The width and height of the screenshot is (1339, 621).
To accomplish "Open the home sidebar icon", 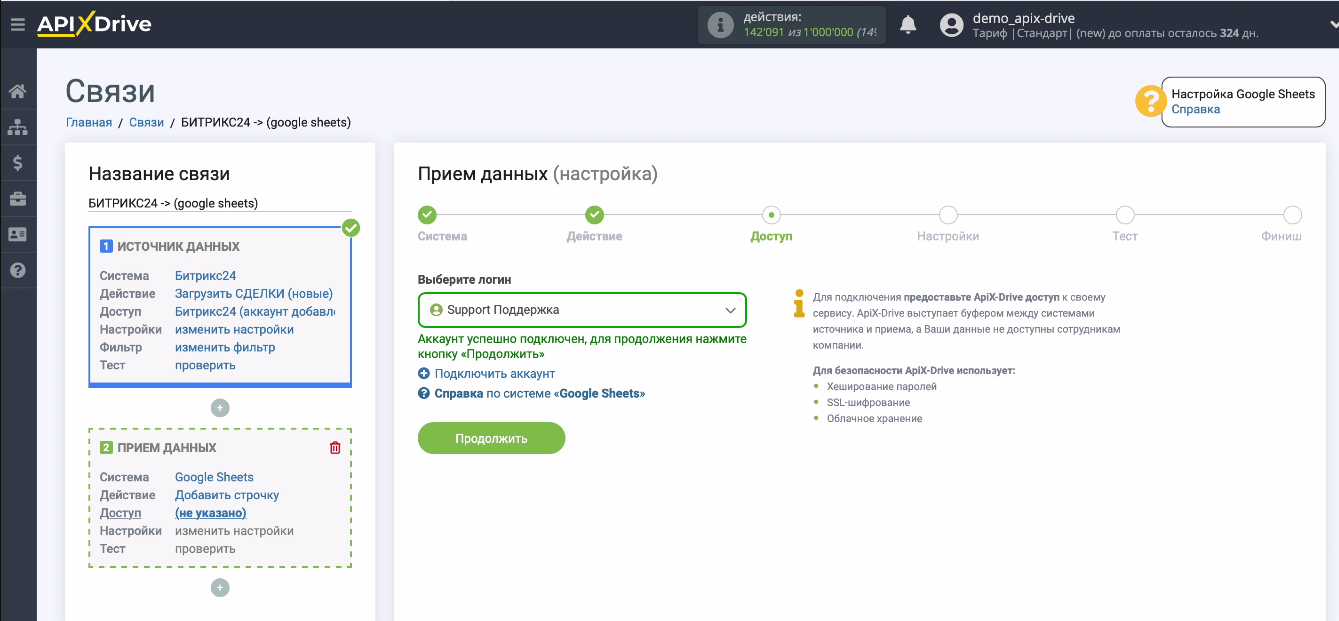I will pos(17,91).
